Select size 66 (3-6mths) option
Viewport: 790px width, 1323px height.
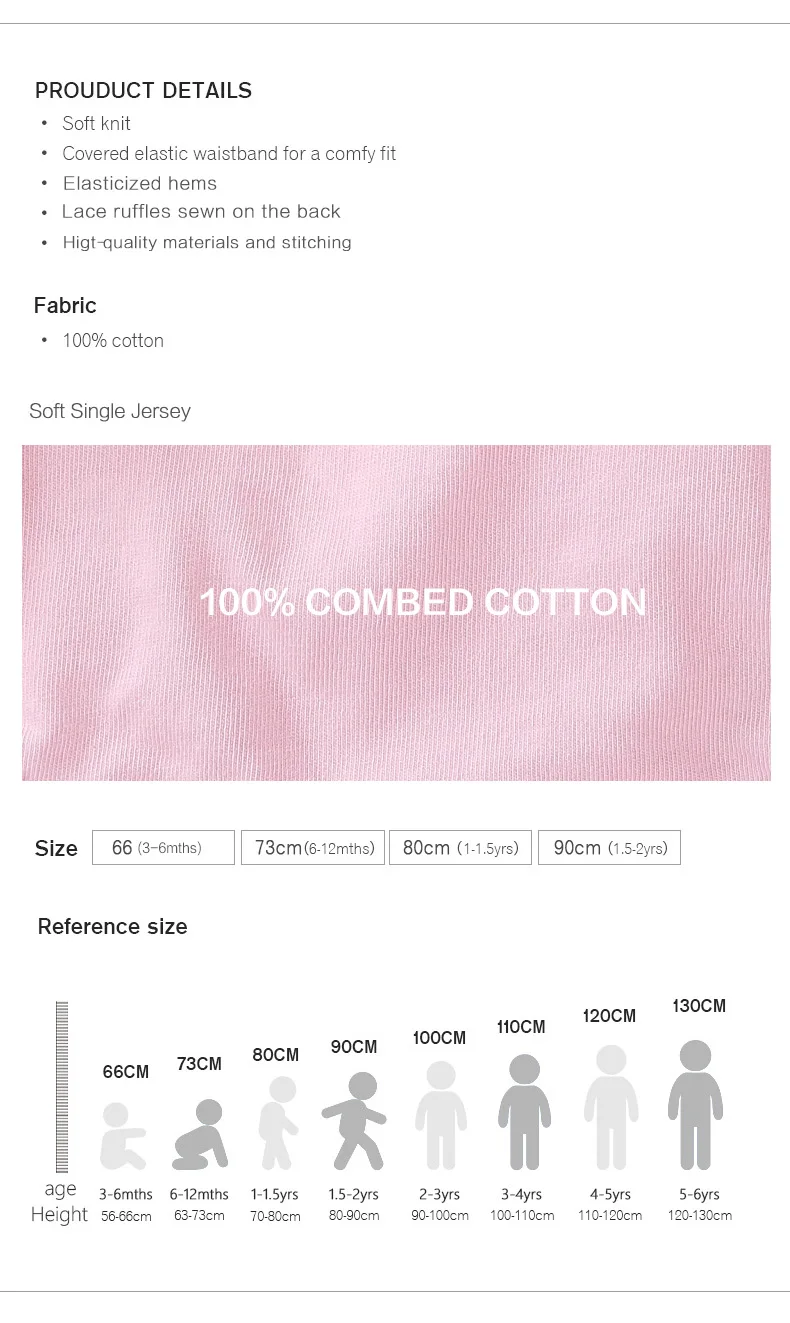163,848
